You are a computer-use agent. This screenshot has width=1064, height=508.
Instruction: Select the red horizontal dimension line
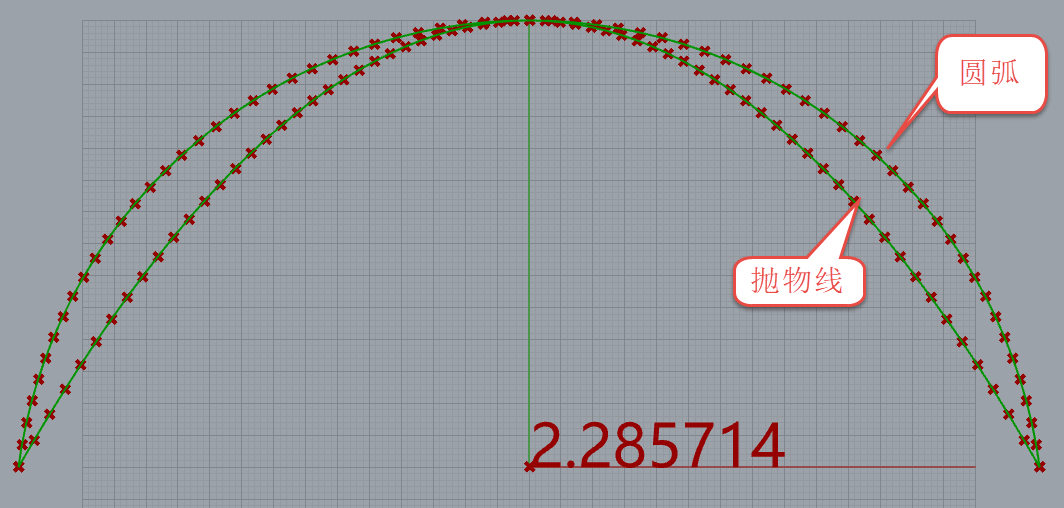[753, 467]
